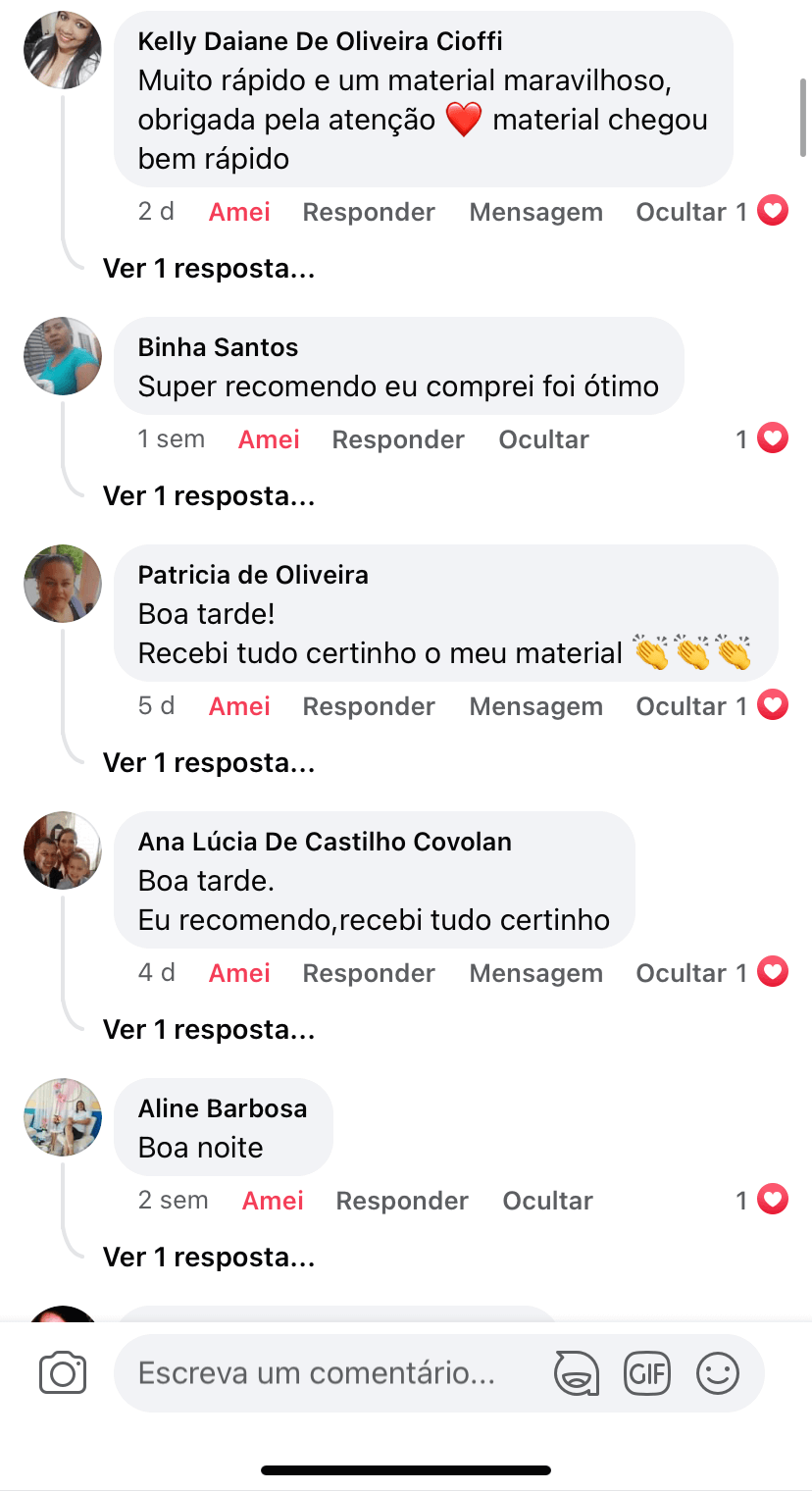The height and width of the screenshot is (1491, 812).
Task: Open the sticker picker in comment box
Action: pos(577,1372)
